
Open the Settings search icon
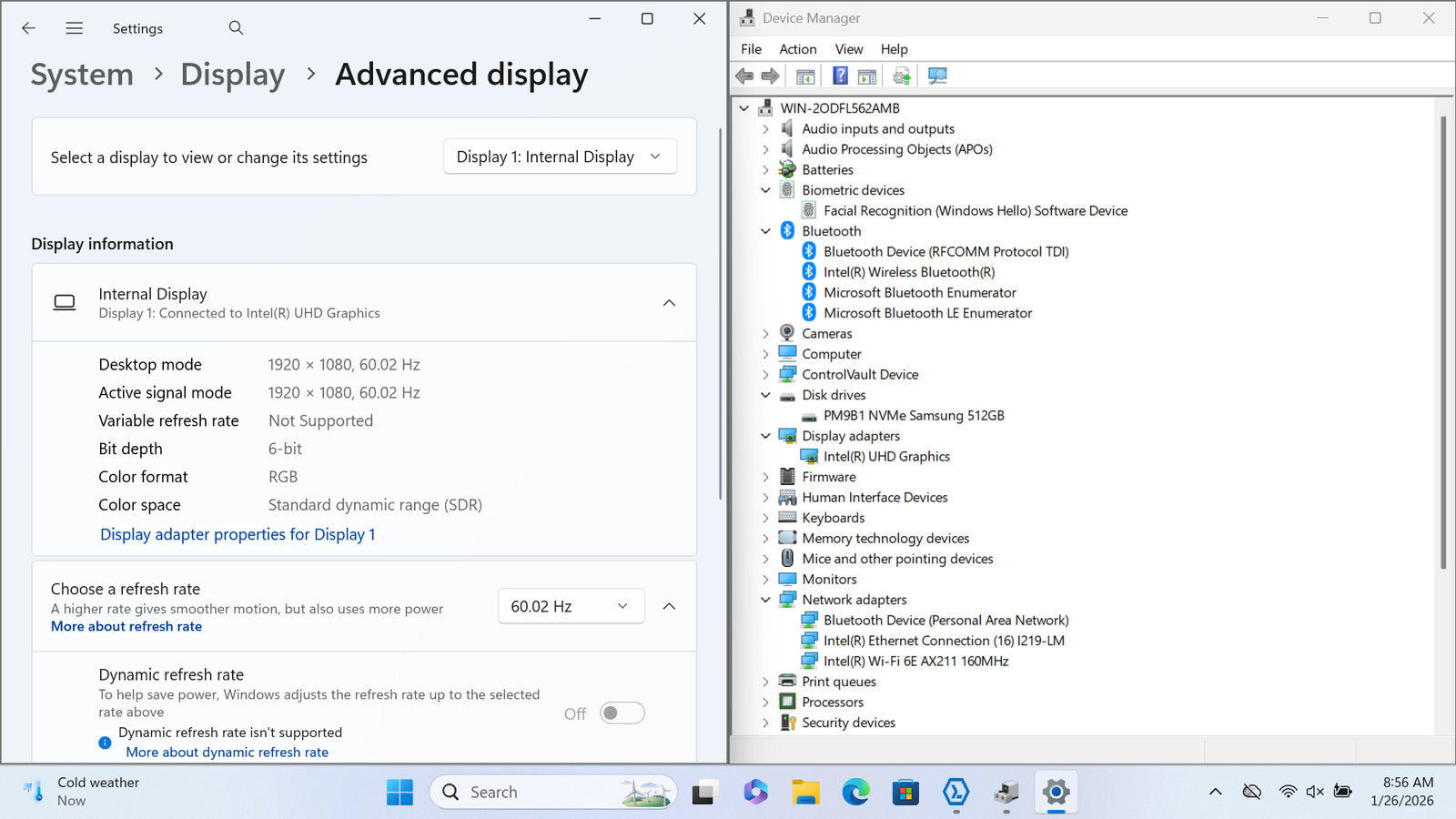[236, 28]
